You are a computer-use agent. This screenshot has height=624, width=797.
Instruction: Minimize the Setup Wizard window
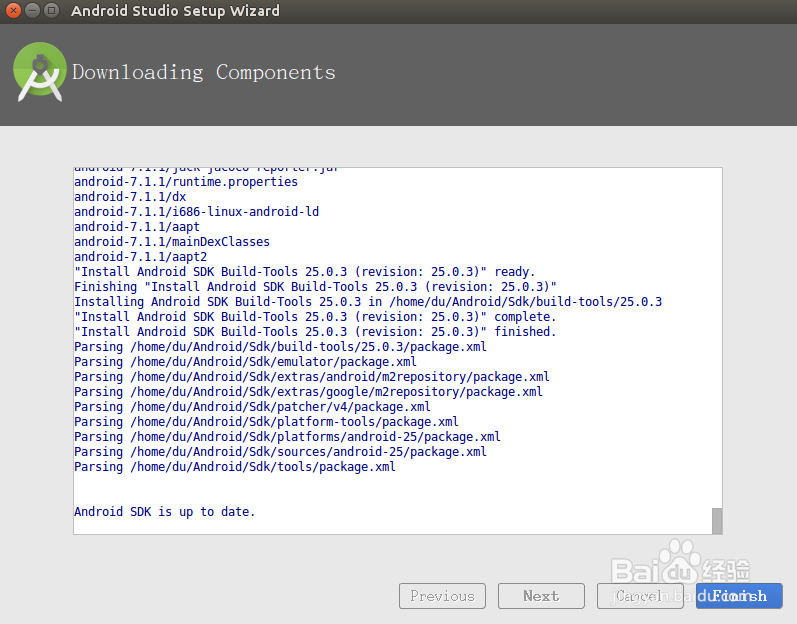32,11
